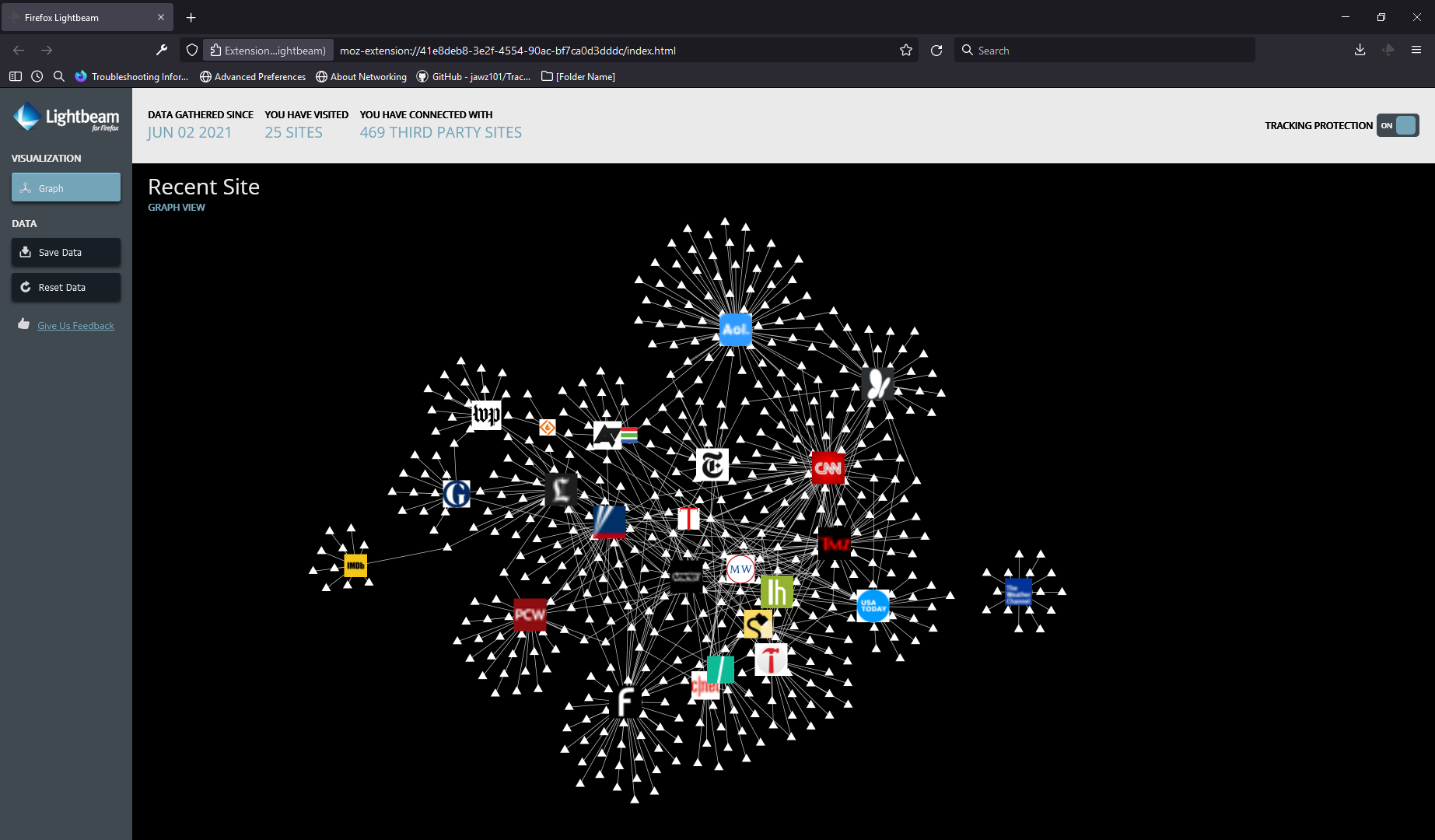The height and width of the screenshot is (840, 1435).
Task: Select the New York Times node
Action: point(712,465)
